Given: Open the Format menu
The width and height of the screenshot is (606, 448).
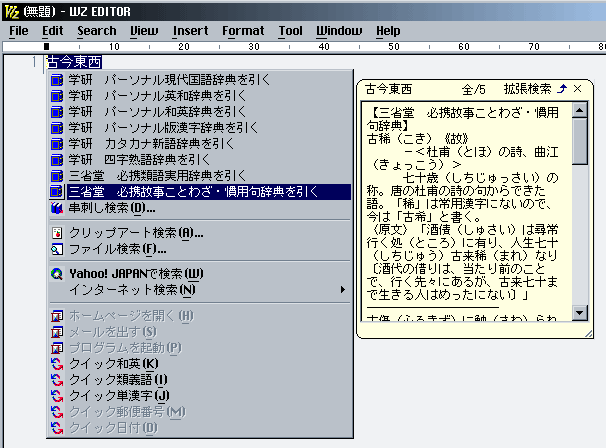Looking at the screenshot, I should tap(243, 31).
